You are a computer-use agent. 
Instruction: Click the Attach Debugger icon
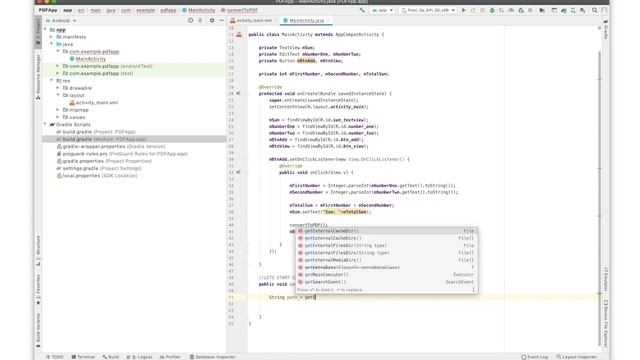tap(521, 10)
